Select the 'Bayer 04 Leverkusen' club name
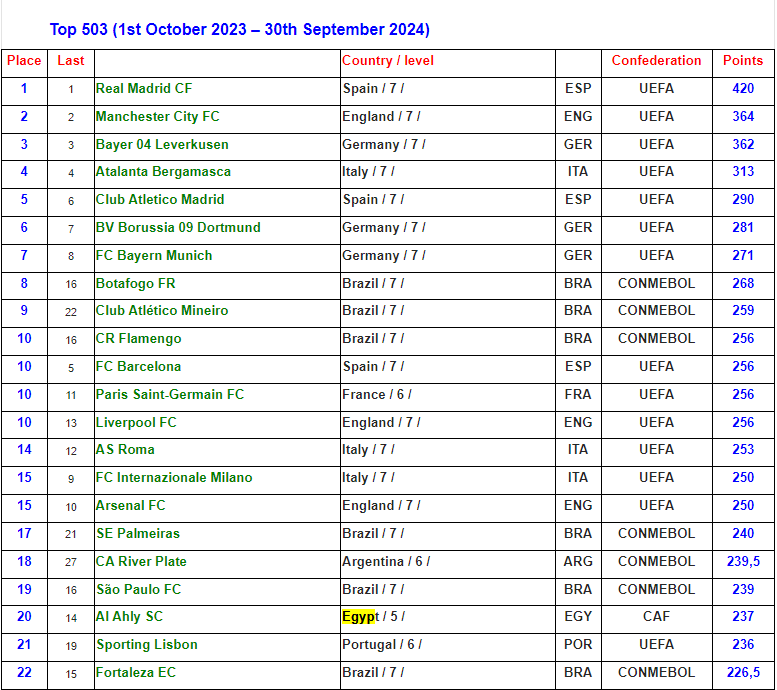This screenshot has height=690, width=777. tap(162, 145)
